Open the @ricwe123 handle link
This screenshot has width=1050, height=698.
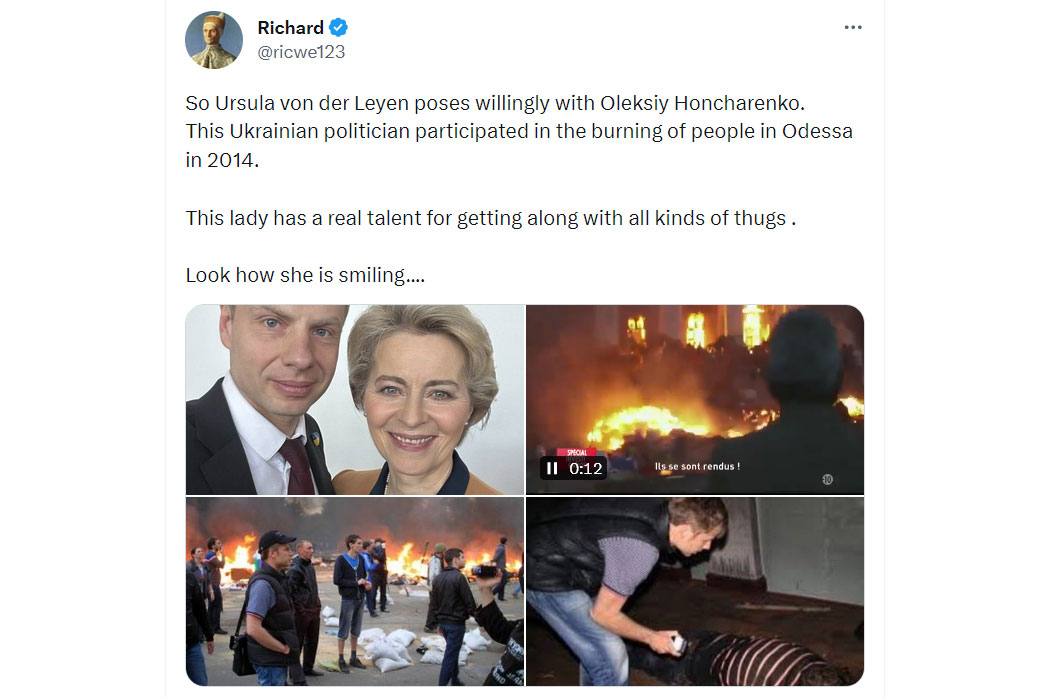pyautogui.click(x=301, y=52)
